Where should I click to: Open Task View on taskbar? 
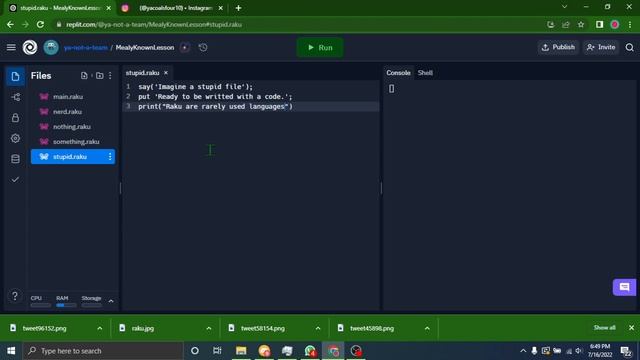tap(217, 351)
